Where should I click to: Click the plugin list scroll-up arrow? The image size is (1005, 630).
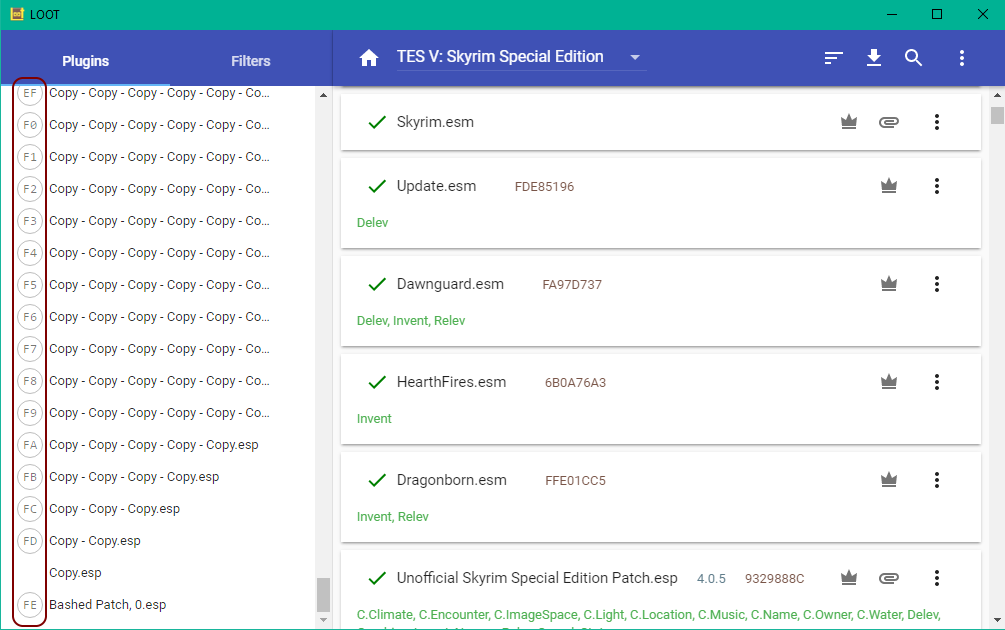[x=323, y=95]
